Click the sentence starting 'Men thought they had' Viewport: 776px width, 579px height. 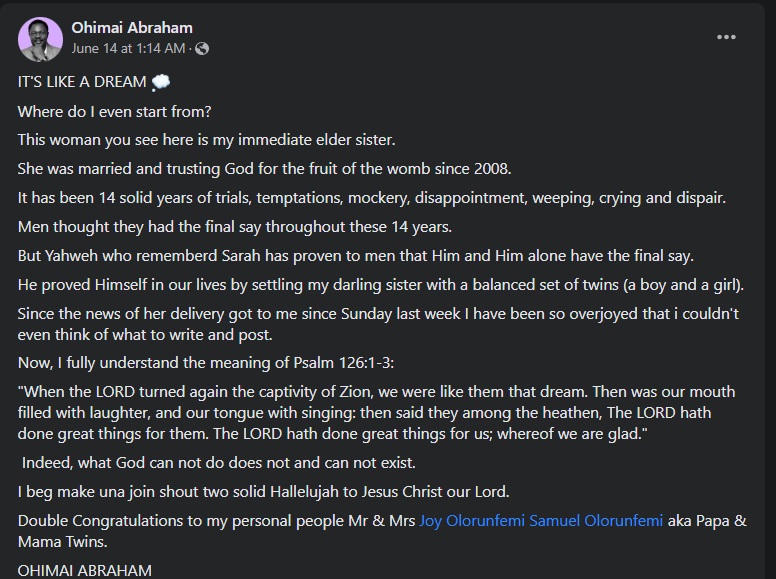click(x=235, y=227)
